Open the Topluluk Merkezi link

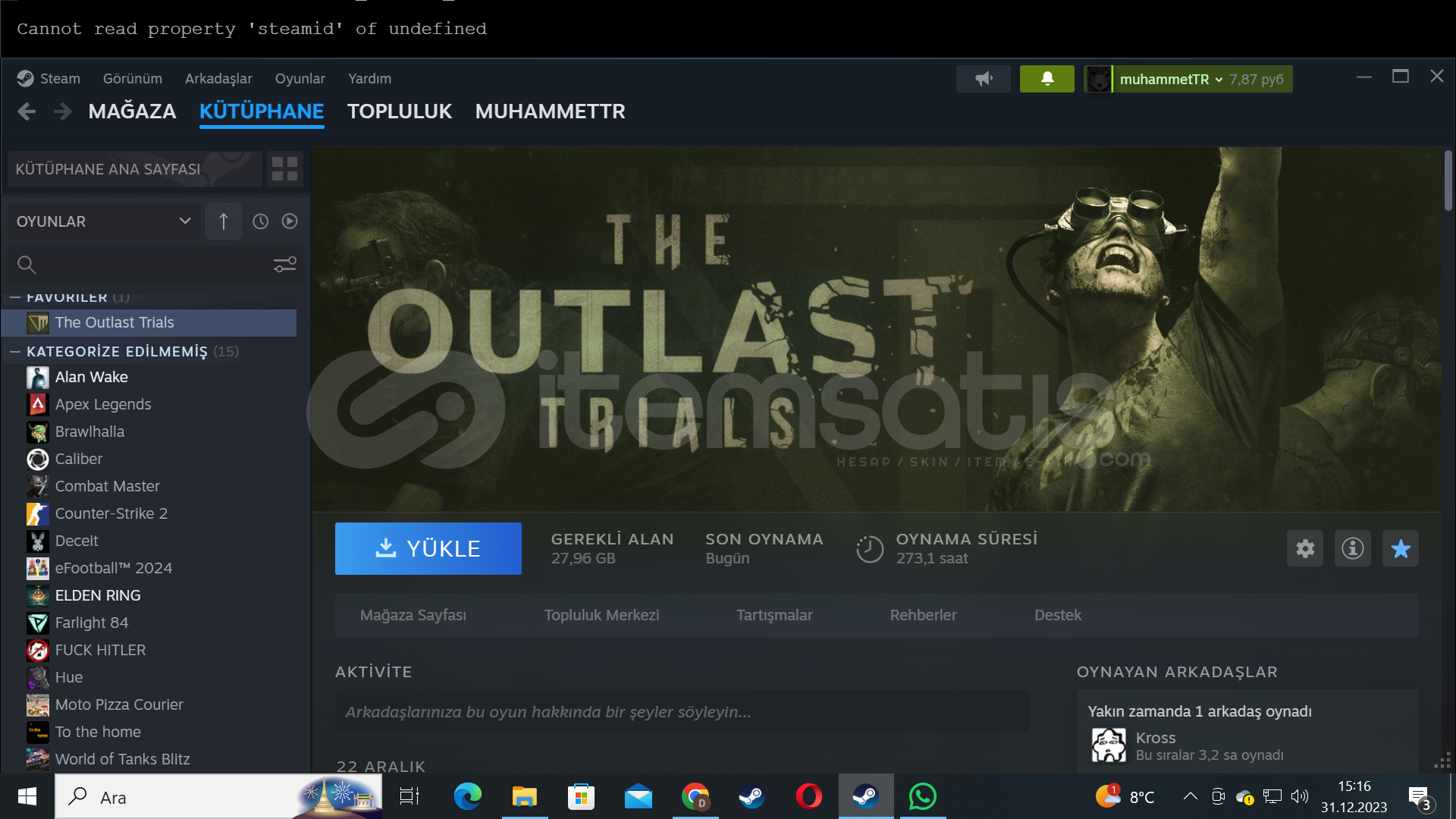point(601,615)
